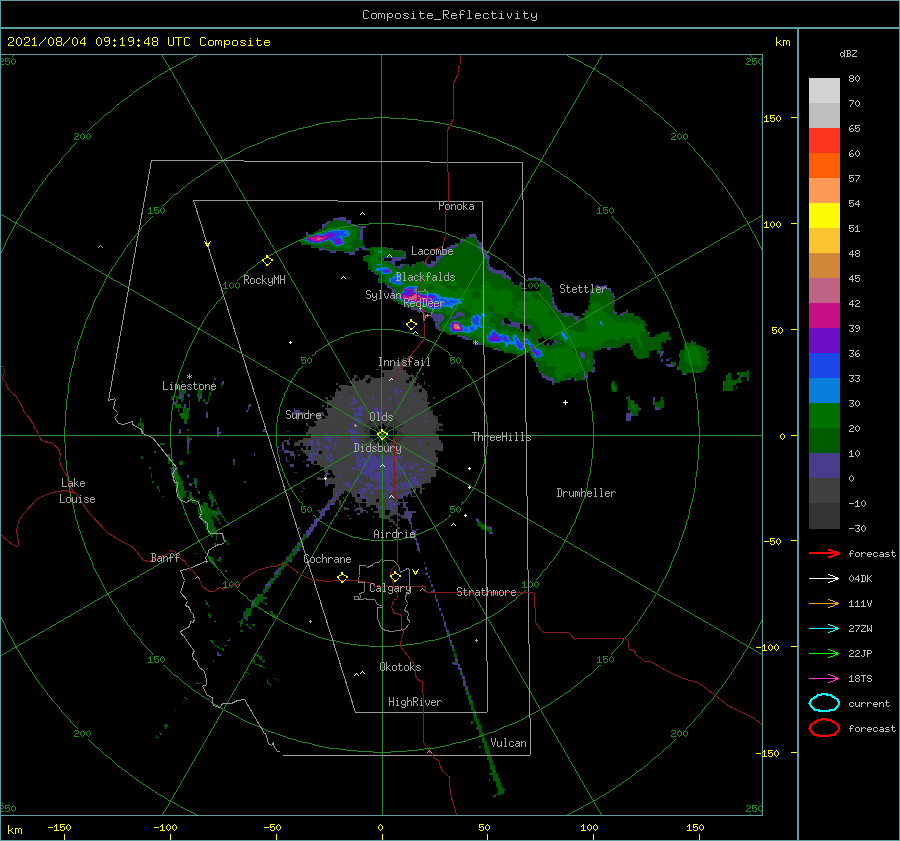Click the Composite_Reflectivity title
The height and width of the screenshot is (841, 900).
coord(450,15)
